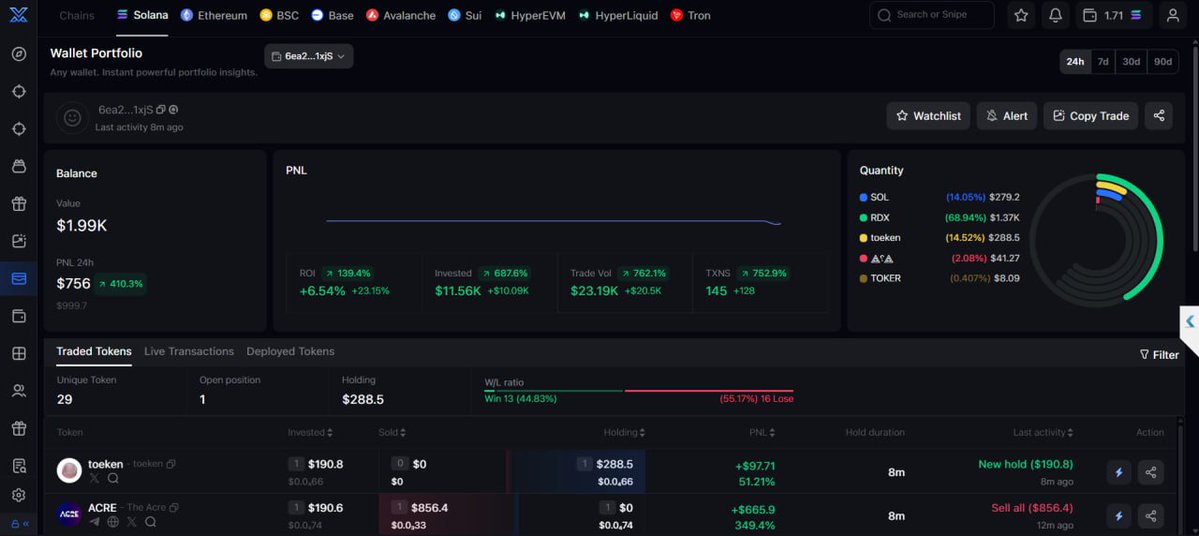Open the 6ea2...1xjS wallet dropdown

(x=309, y=56)
